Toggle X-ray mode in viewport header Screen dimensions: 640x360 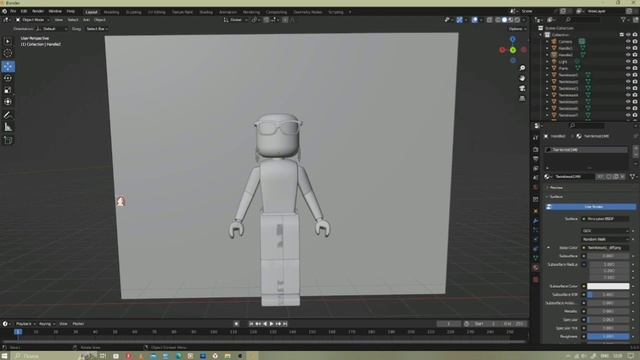click(489, 20)
